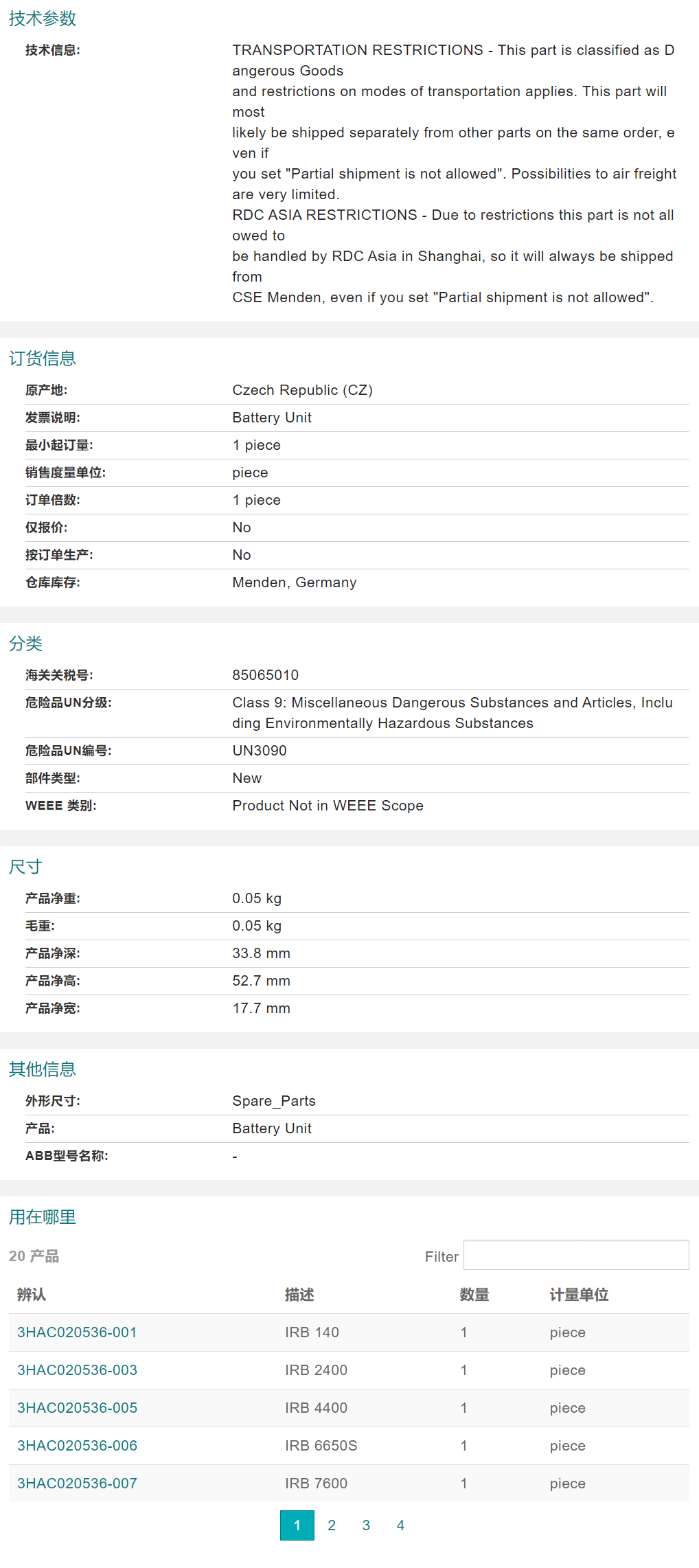Open part link 3HAC020536-007
The image size is (699, 1568).
point(77,1484)
